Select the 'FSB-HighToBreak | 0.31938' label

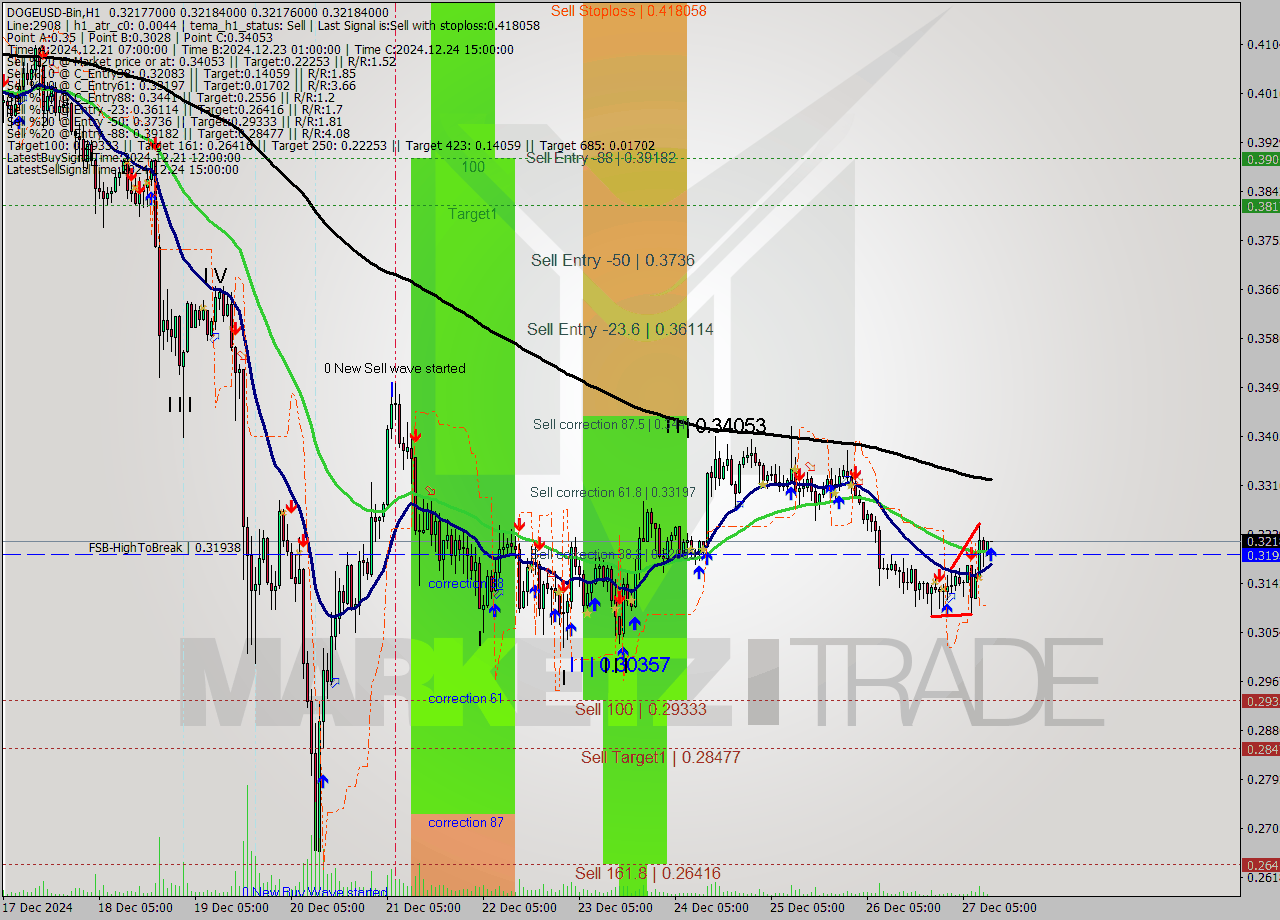click(165, 548)
